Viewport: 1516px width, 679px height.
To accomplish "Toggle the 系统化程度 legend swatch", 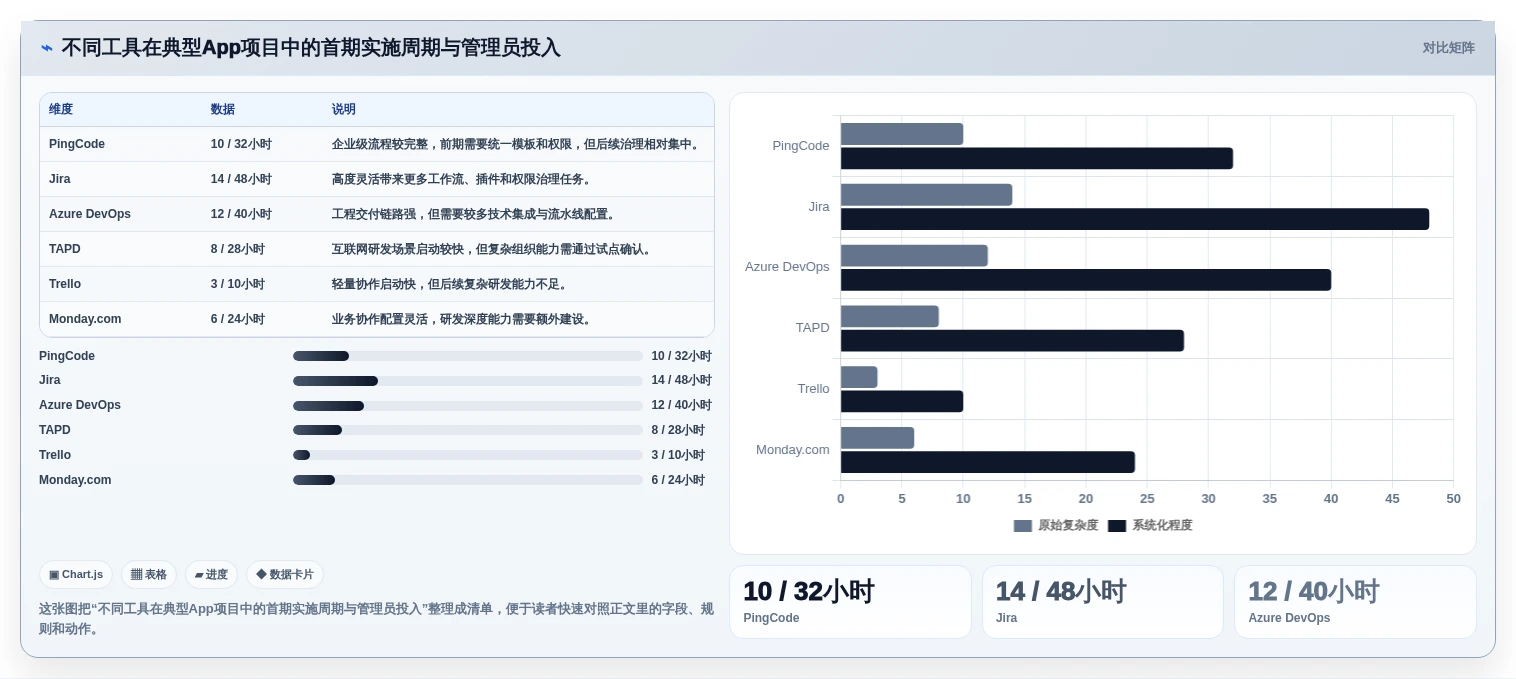I will click(x=1117, y=526).
